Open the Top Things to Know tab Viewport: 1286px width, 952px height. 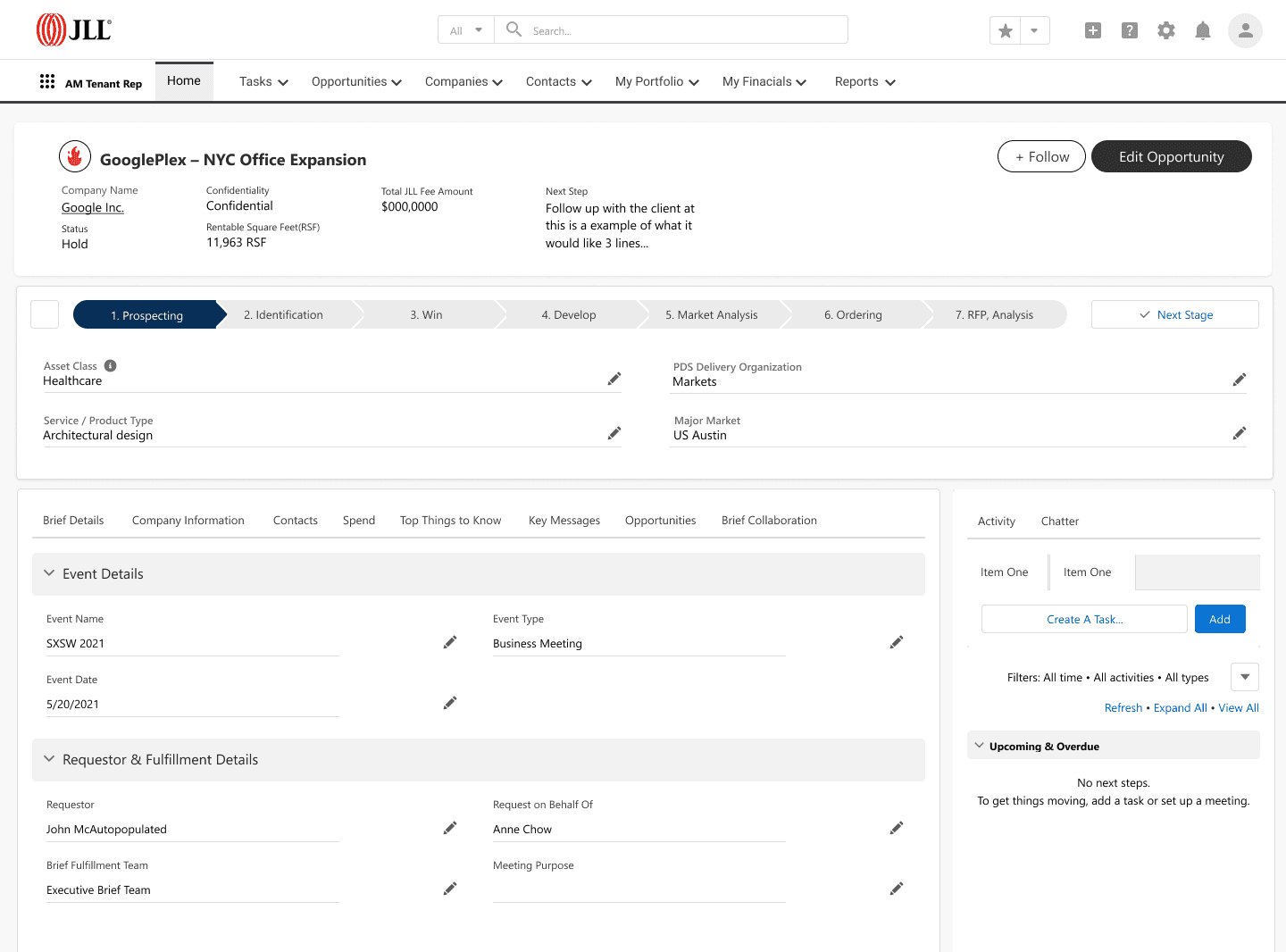coord(450,521)
